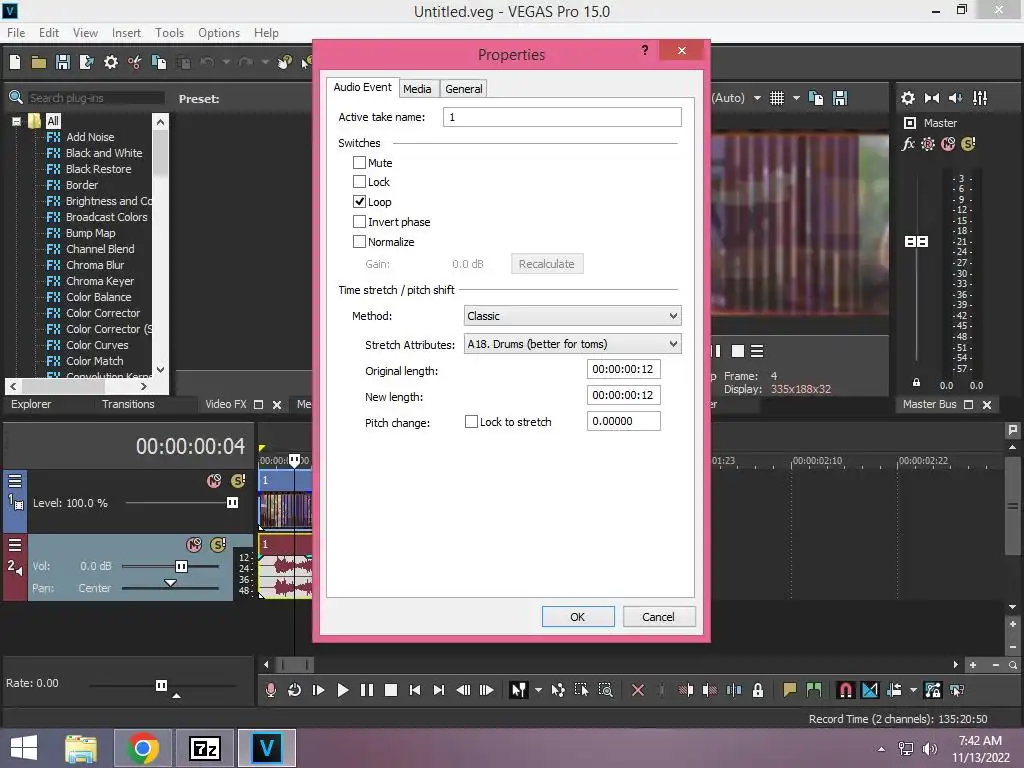
Task: Click OK in Properties dialog
Action: [x=578, y=616]
